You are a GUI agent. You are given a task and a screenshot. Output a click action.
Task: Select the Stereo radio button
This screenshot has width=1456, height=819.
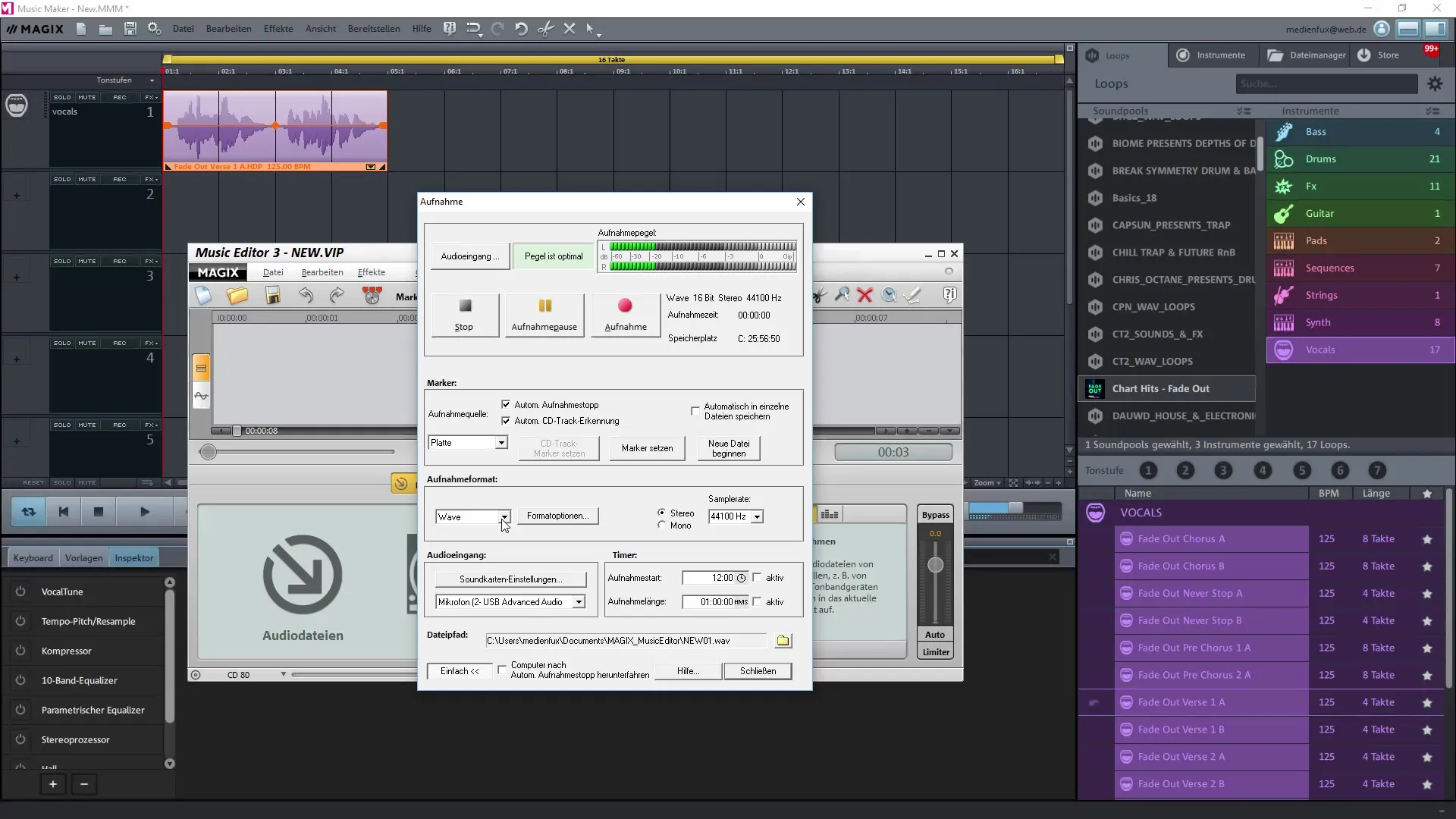662,513
